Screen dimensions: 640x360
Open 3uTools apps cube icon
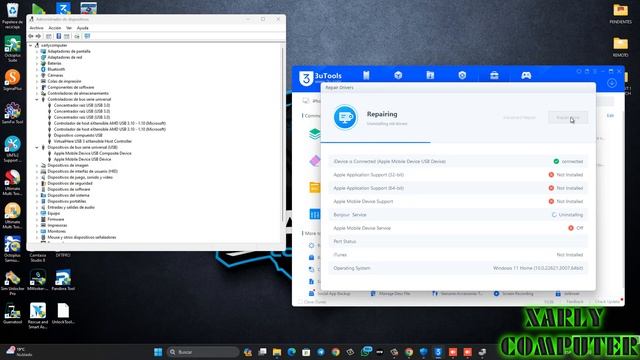tap(398, 75)
